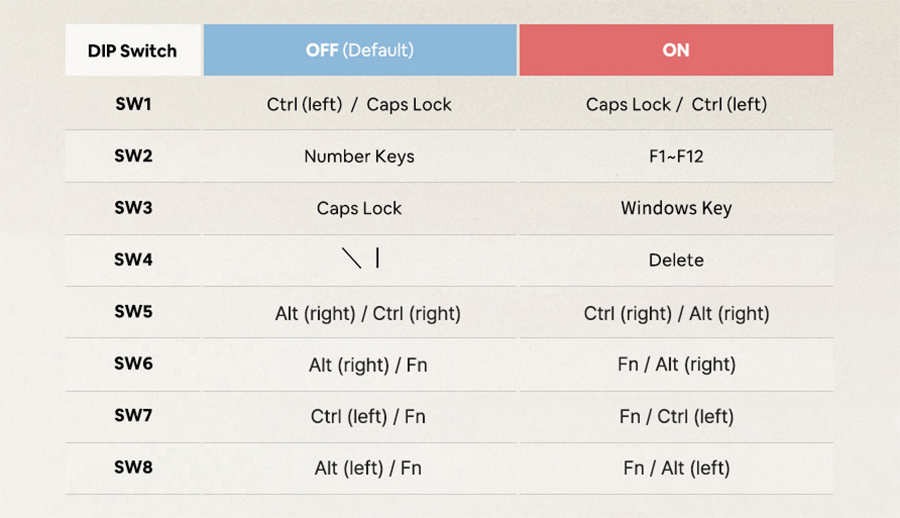900x518 pixels.
Task: Click the Delete cell in SW4 row
Action: [676, 260]
